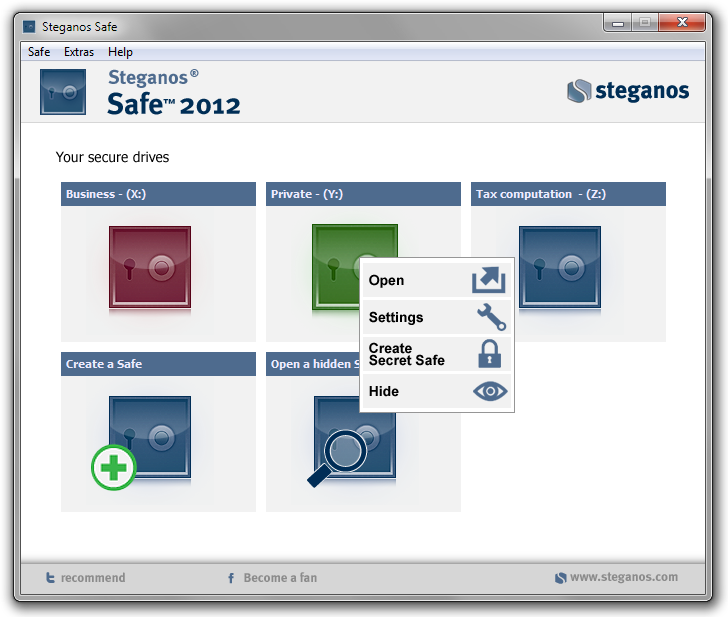The height and width of the screenshot is (617, 728).
Task: Click the Create a Safe icon with green plus
Action: [x=141, y=442]
